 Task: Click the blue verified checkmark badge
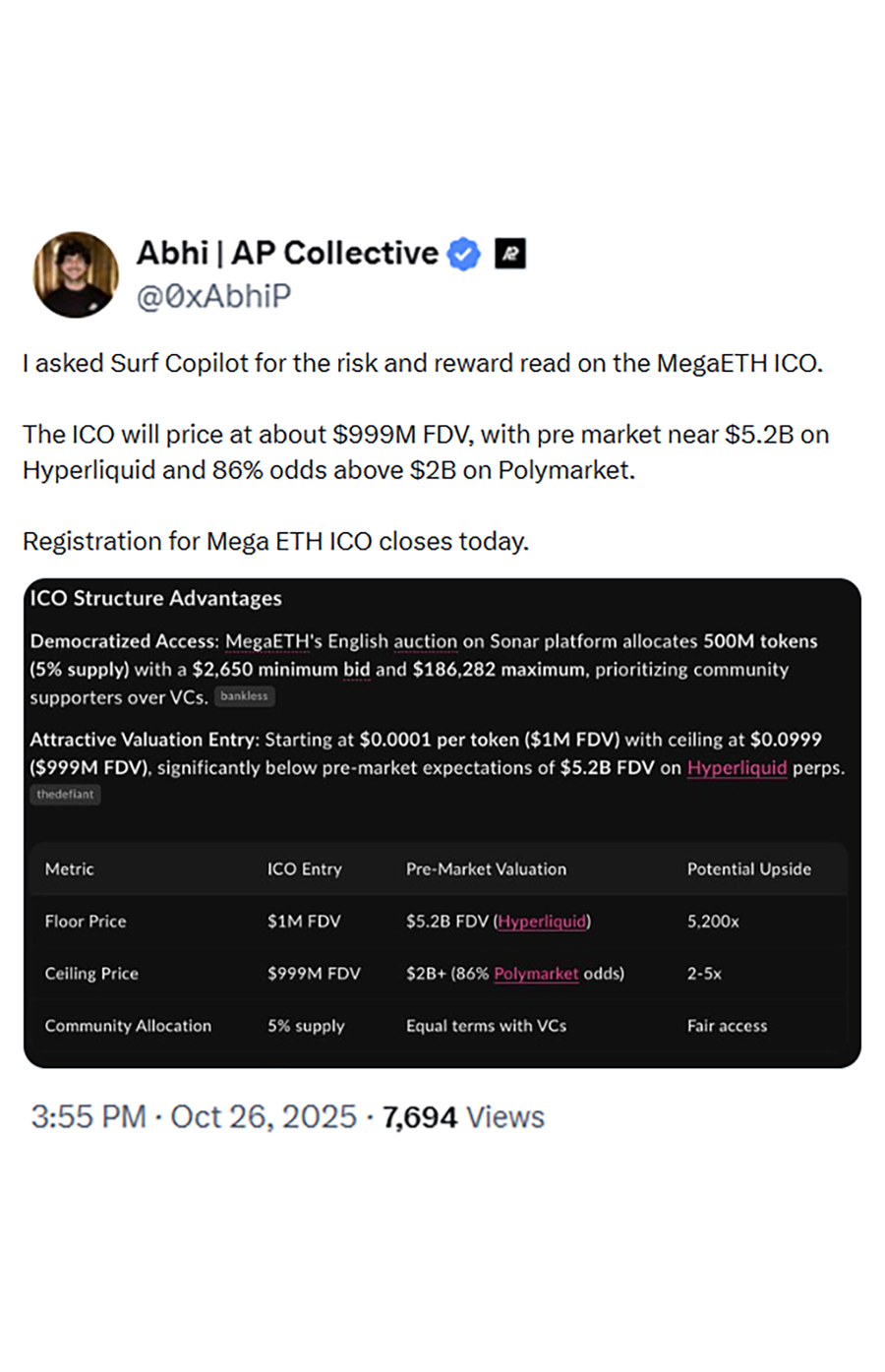(x=464, y=254)
